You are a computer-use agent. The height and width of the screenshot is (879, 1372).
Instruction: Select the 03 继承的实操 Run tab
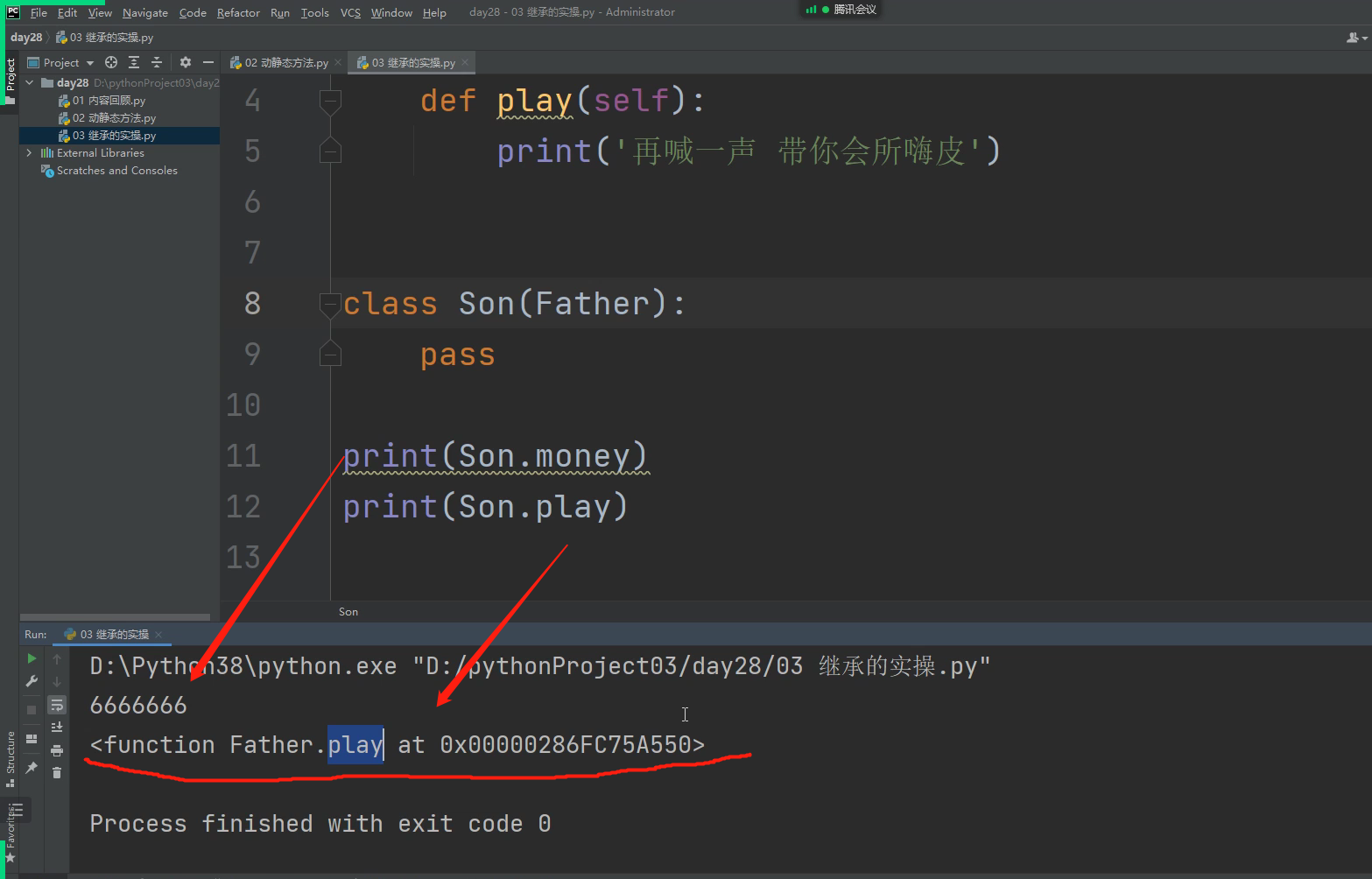[113, 635]
